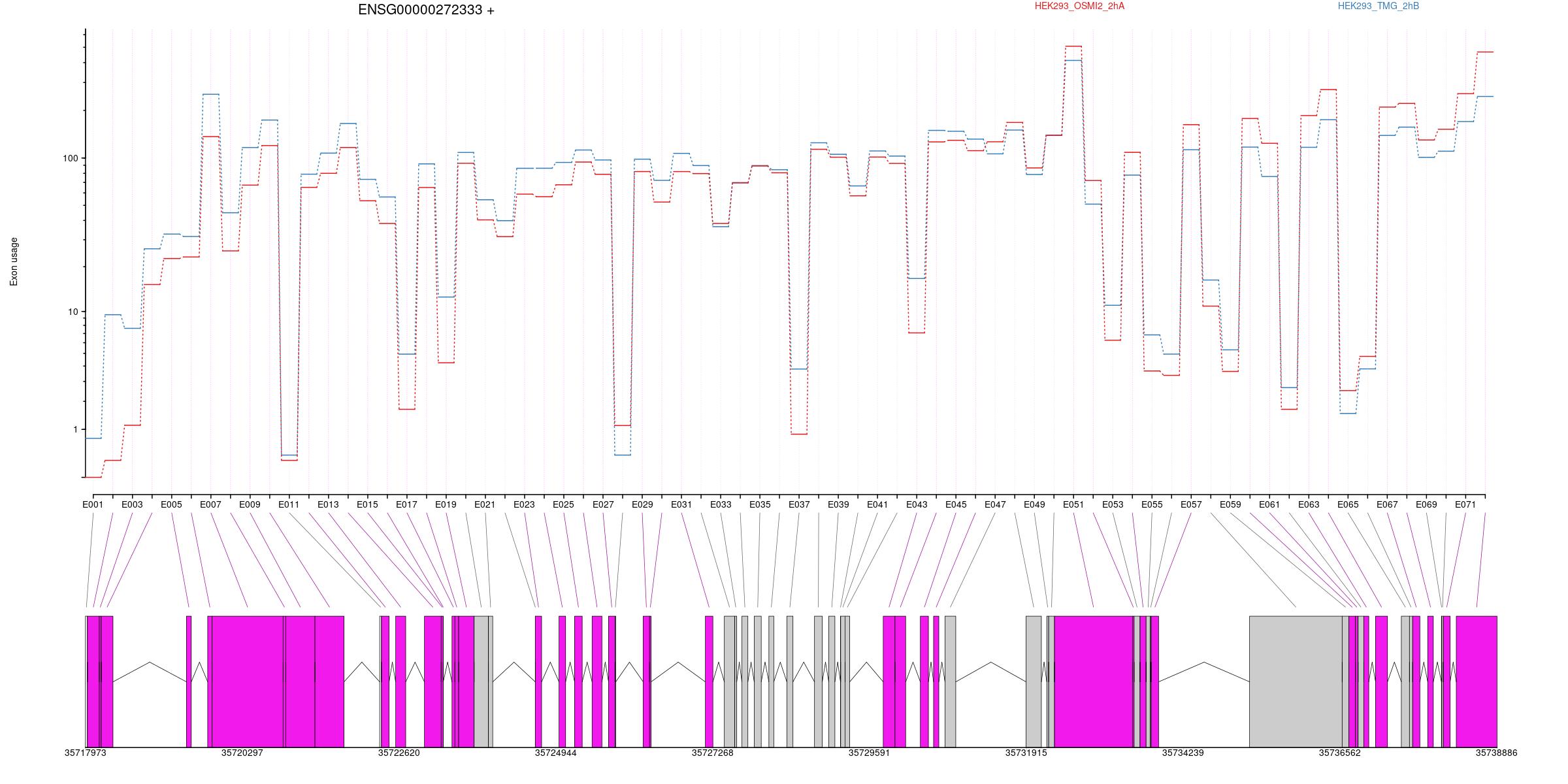Click exon label E065
This screenshot has height=784, width=1568.
coord(1348,504)
